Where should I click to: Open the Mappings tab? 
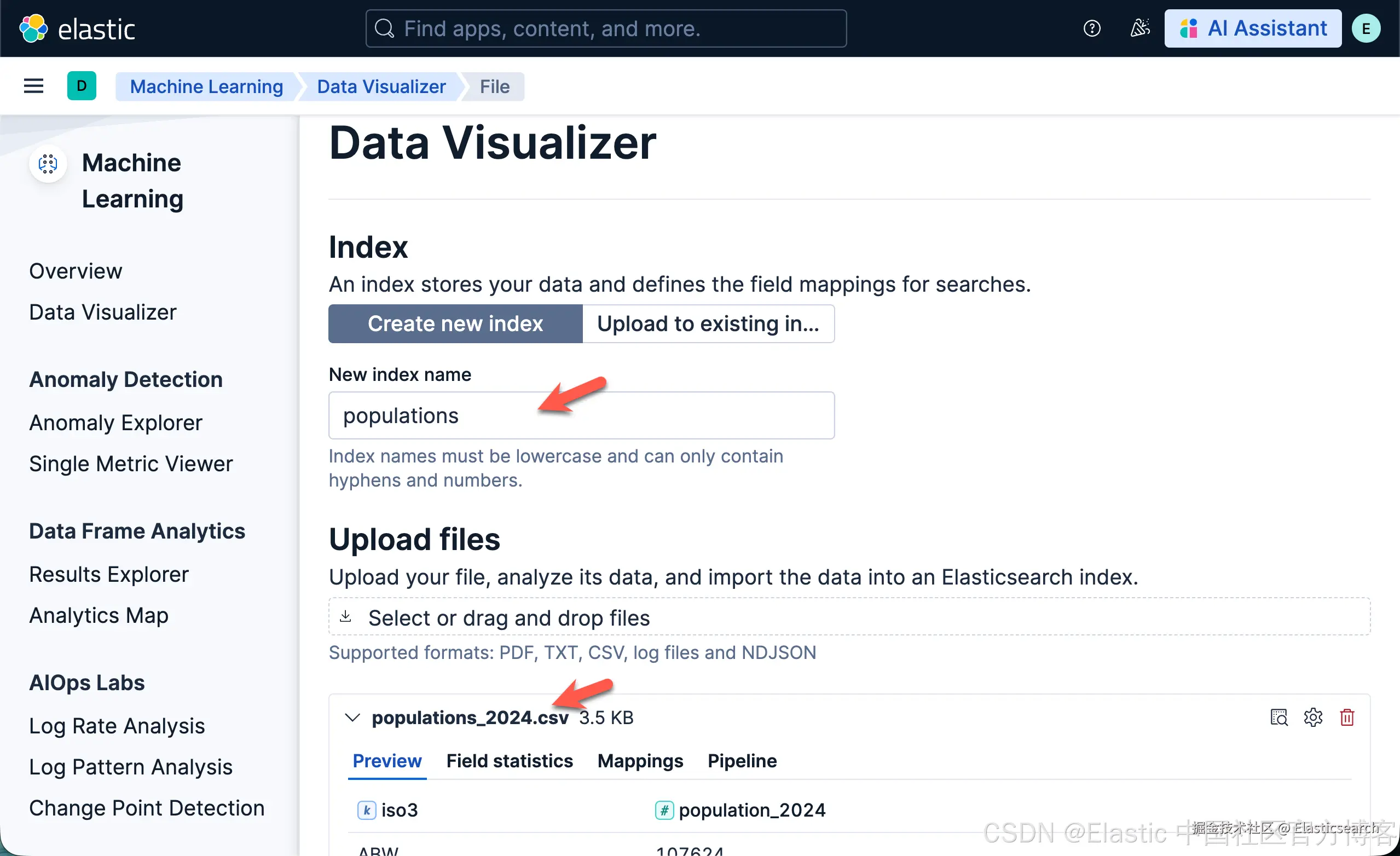[640, 761]
